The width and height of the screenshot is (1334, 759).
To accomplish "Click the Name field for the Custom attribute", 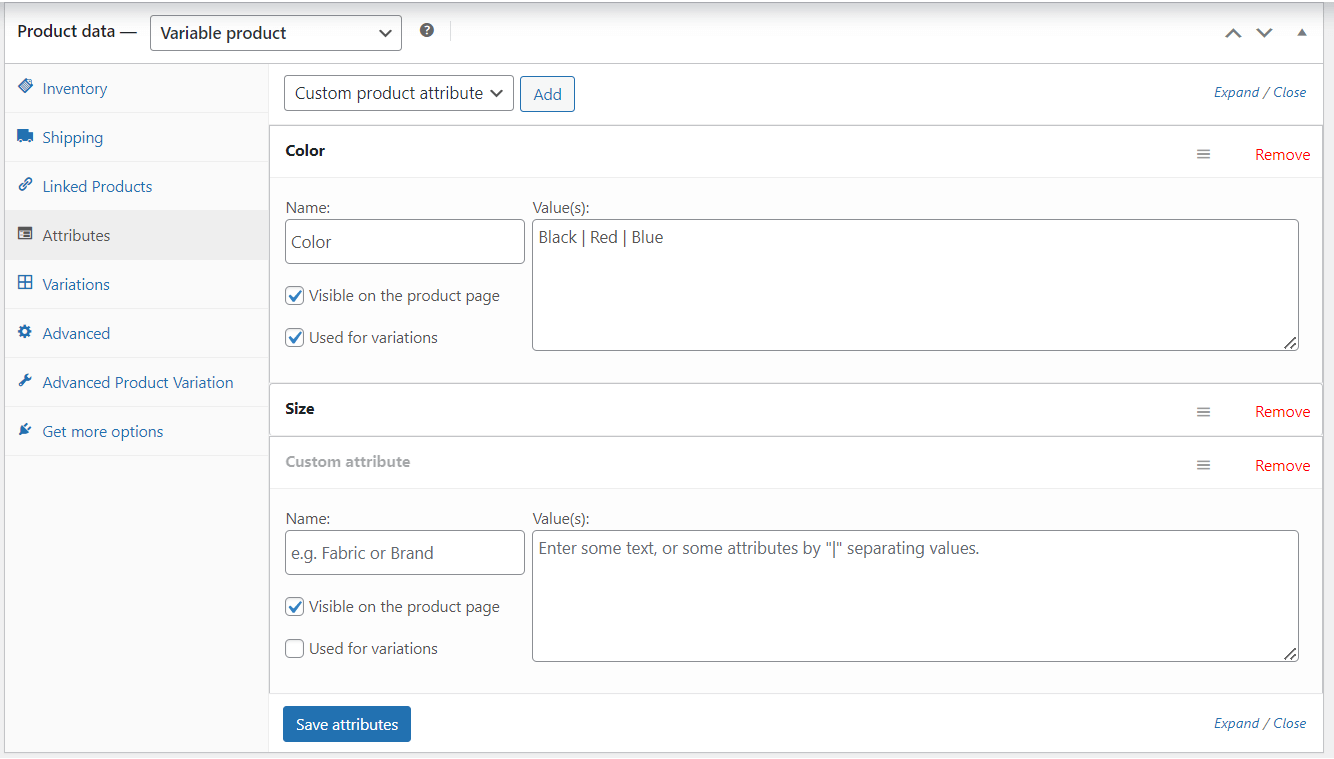I will (404, 552).
